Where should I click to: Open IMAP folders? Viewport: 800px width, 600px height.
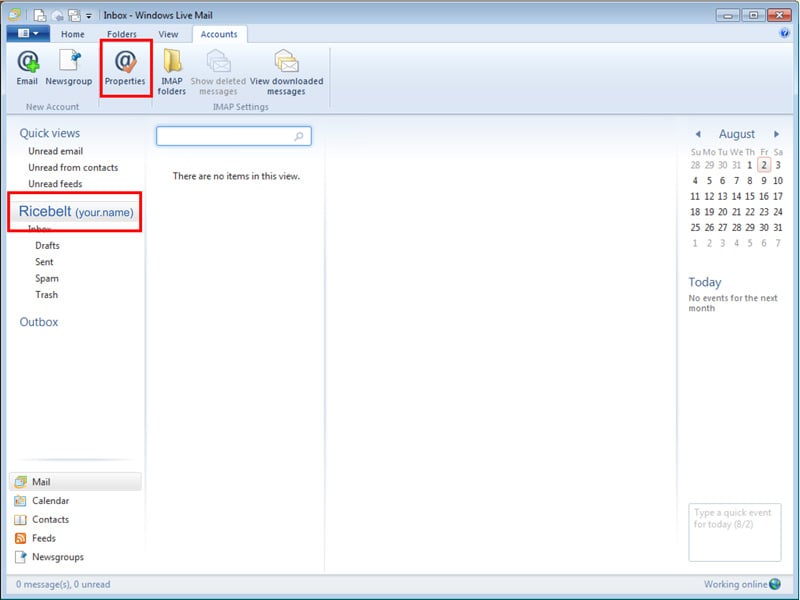pos(172,72)
